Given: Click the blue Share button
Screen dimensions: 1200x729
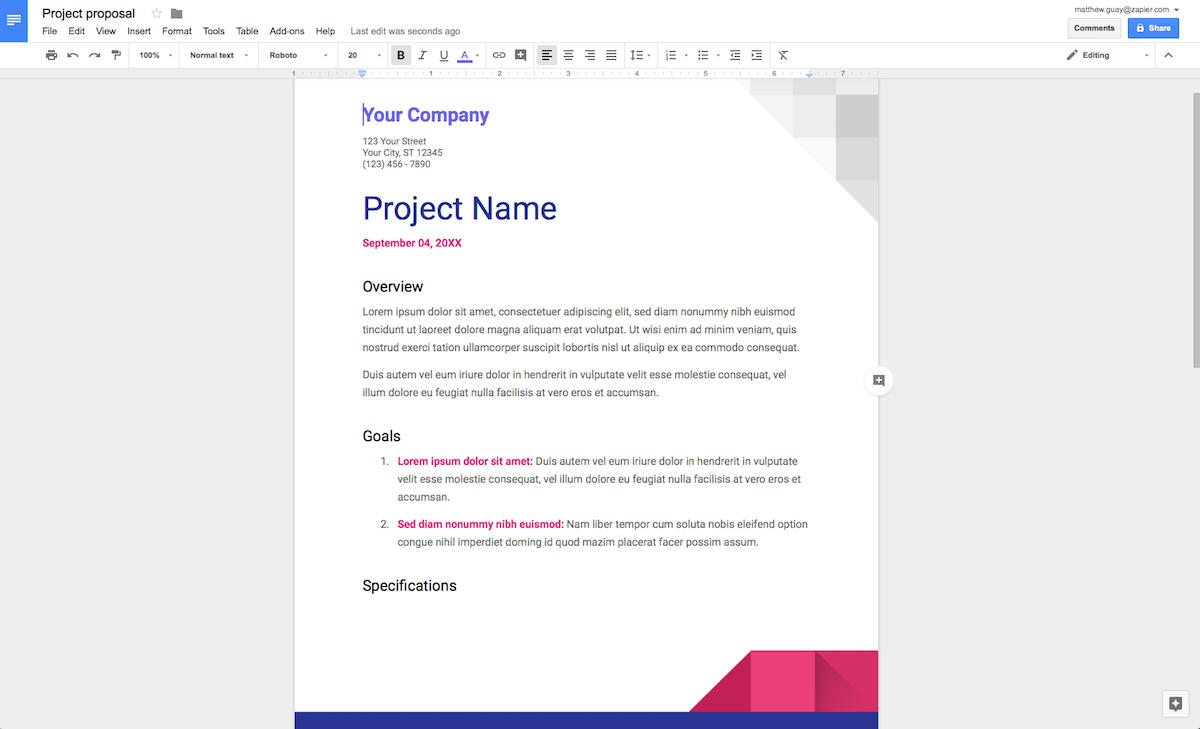Looking at the screenshot, I should coord(1153,28).
